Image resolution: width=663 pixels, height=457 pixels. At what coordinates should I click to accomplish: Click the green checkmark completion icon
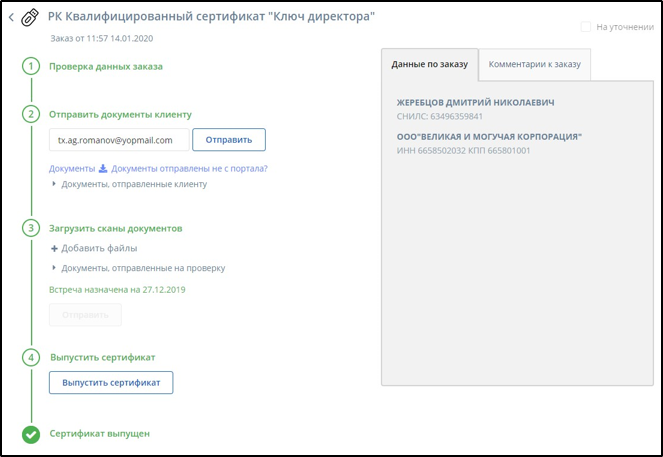coord(31,434)
